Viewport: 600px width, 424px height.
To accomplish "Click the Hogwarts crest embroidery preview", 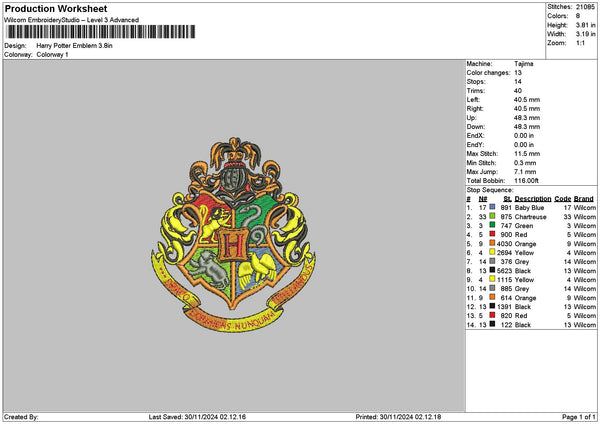I will [x=233, y=234].
